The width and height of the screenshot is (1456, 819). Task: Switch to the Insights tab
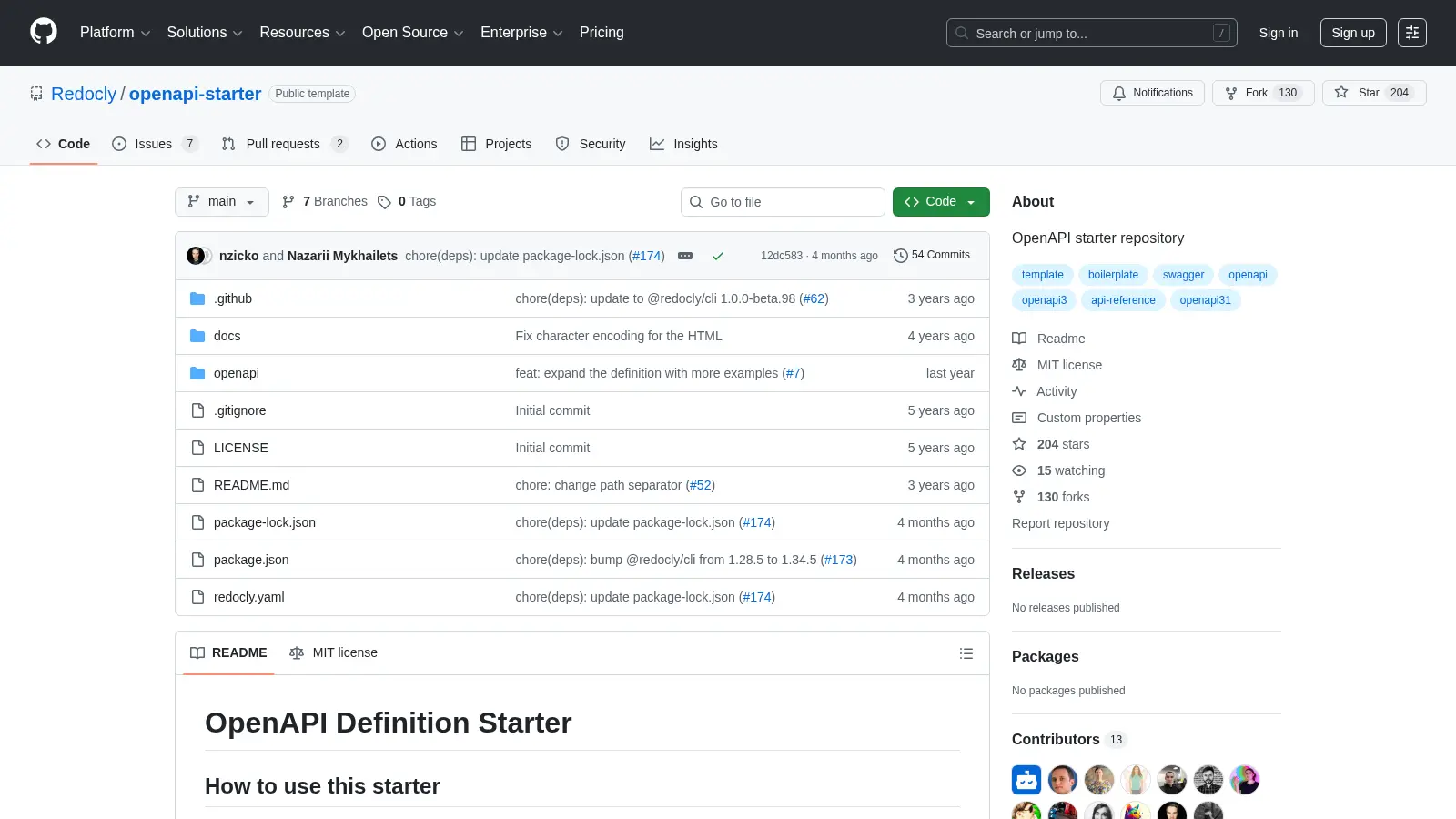click(x=683, y=144)
